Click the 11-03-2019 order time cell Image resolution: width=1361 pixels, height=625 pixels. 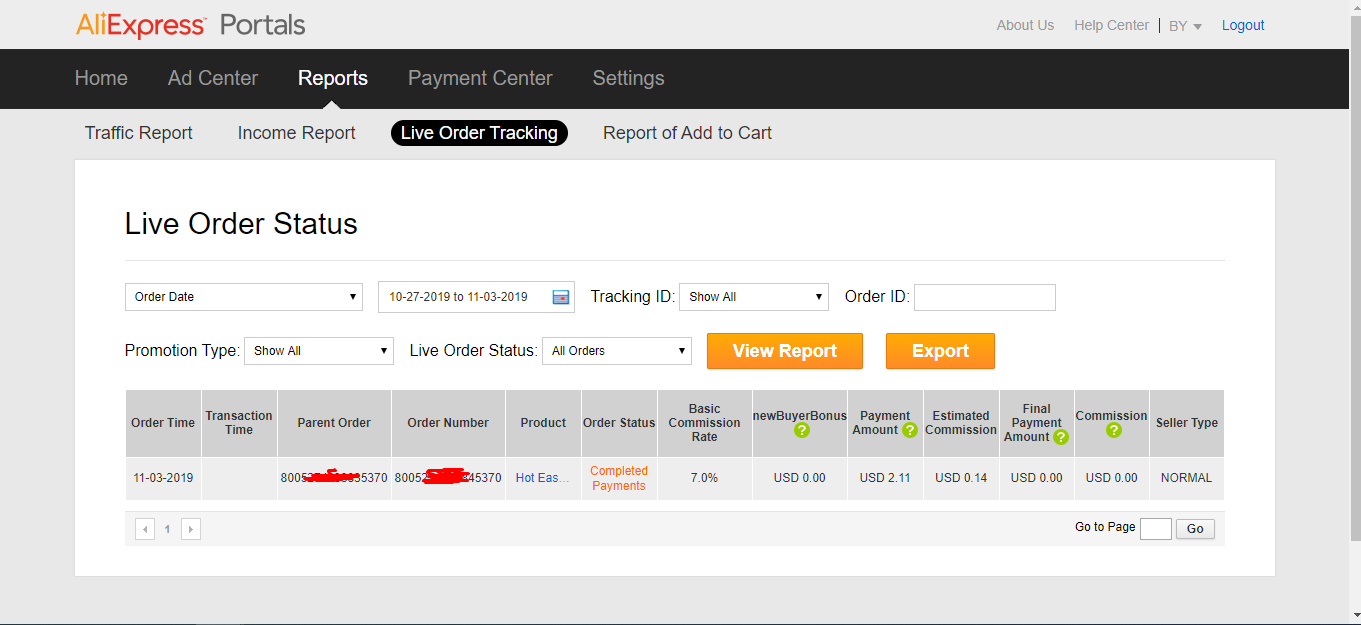[163, 478]
